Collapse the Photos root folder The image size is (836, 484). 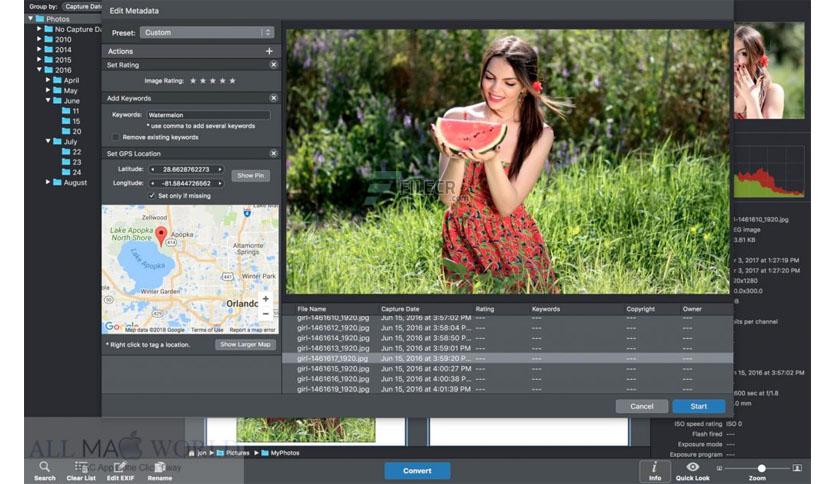(x=30, y=19)
